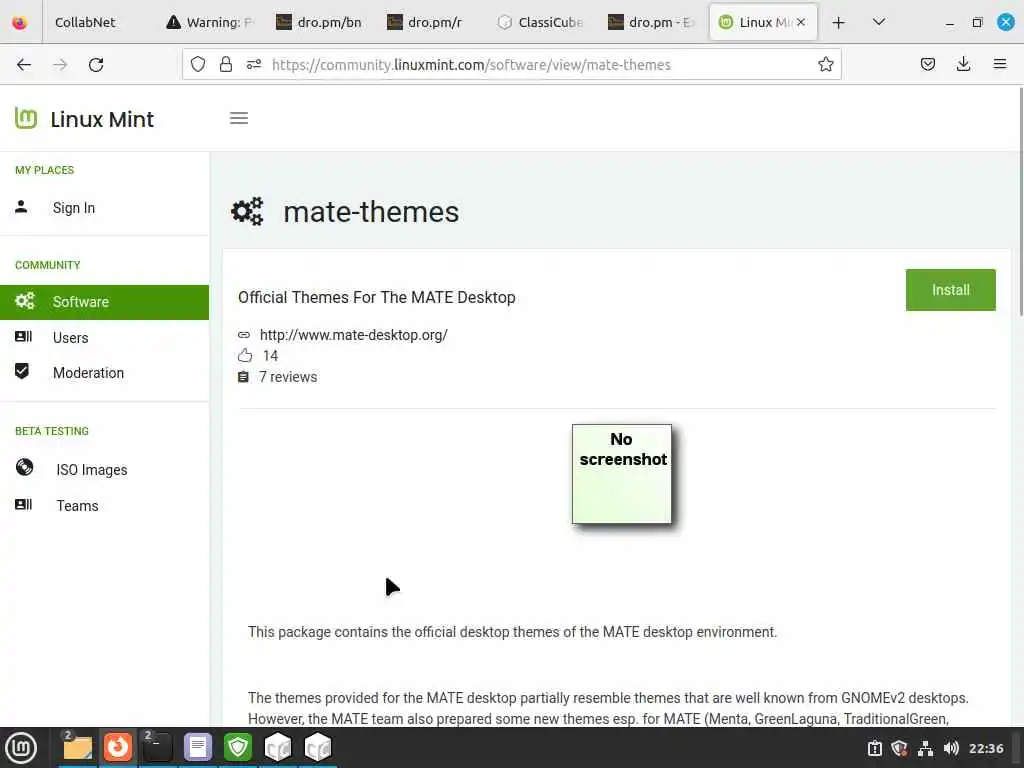Click the No screenshot thumbnail
The width and height of the screenshot is (1024, 768).
click(622, 474)
